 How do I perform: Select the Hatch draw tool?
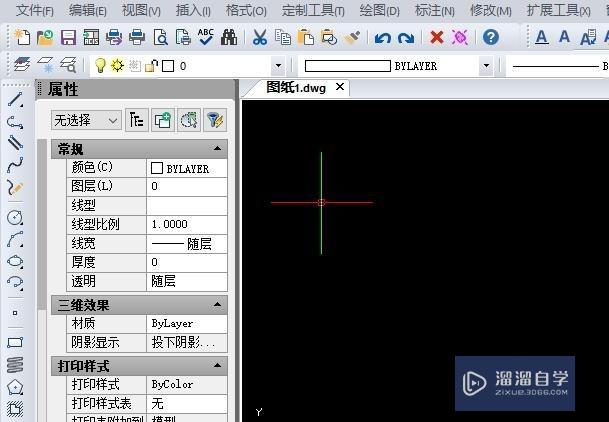pos(15,408)
